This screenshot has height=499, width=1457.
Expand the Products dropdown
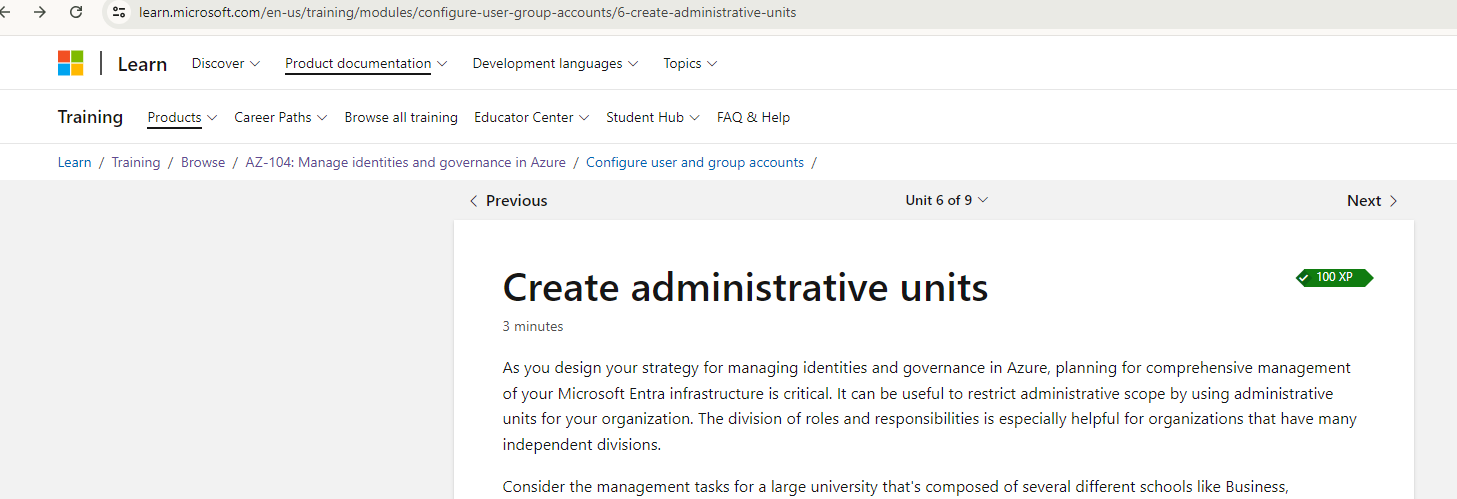coord(182,117)
